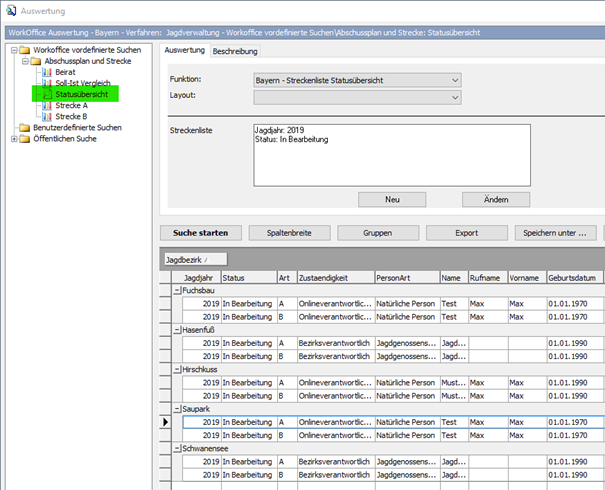The height and width of the screenshot is (490, 605).
Task: Click the Statusübersicht report icon
Action: point(46,94)
